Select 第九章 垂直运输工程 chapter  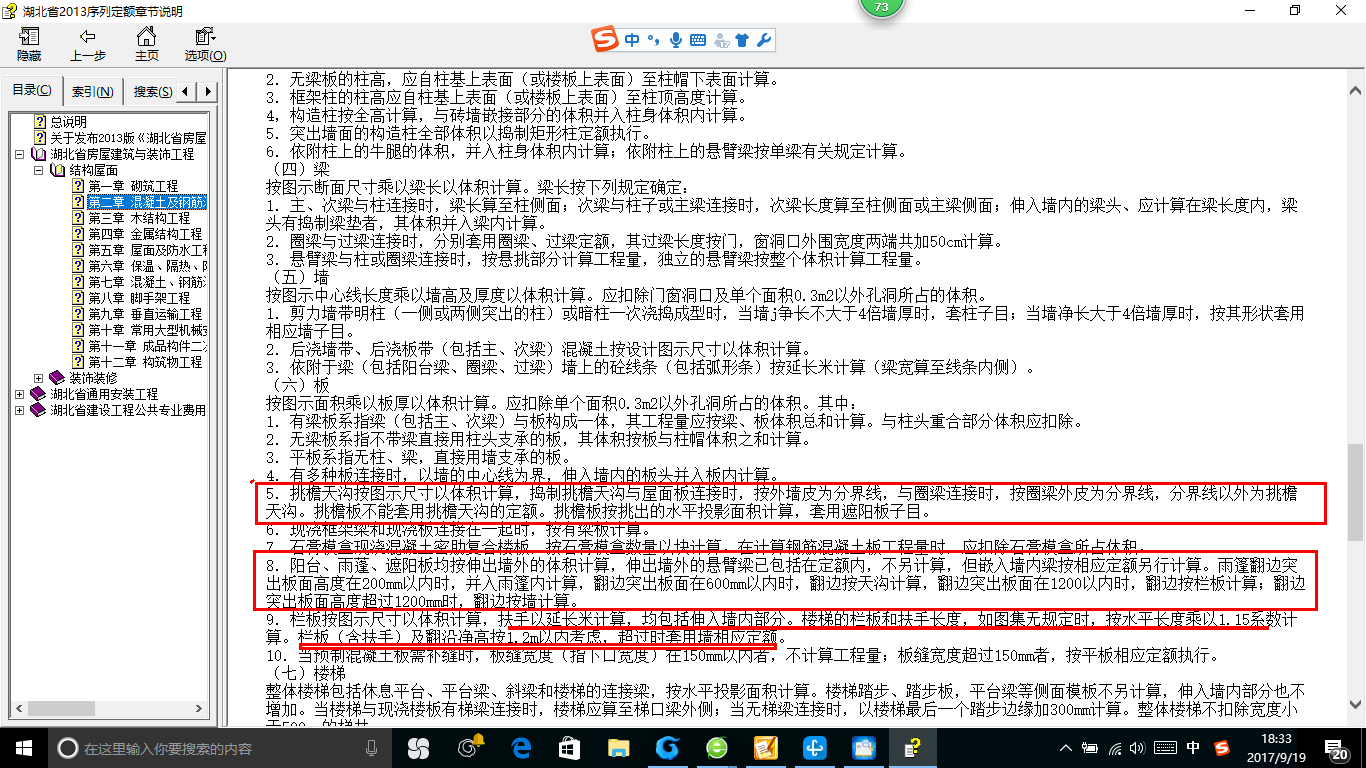(144, 314)
